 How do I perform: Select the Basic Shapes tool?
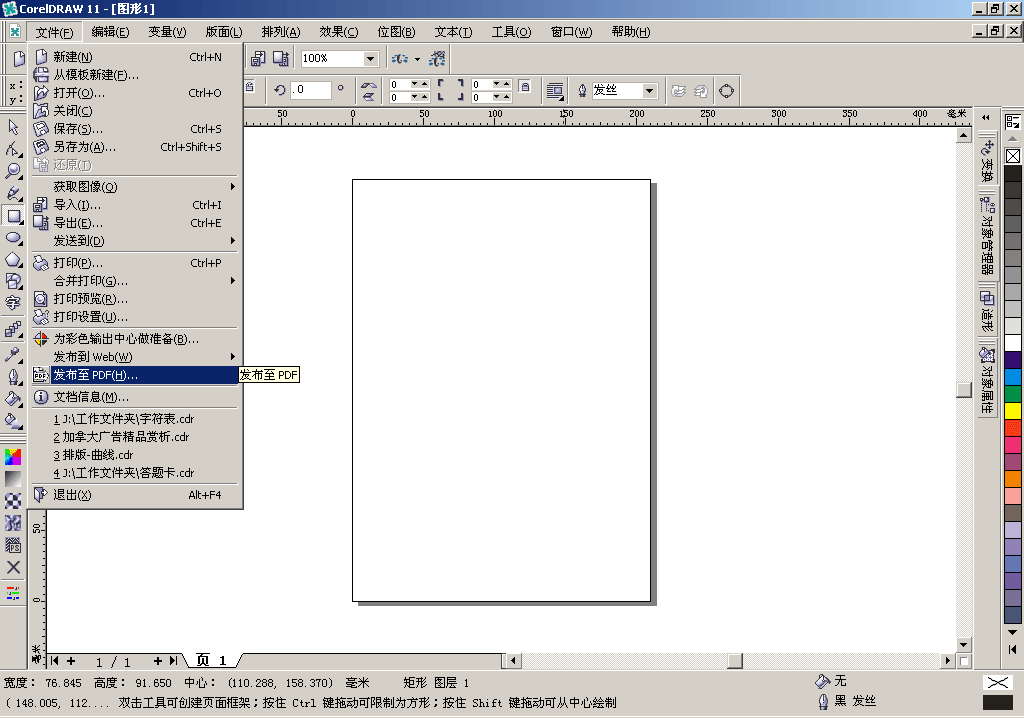click(13, 282)
